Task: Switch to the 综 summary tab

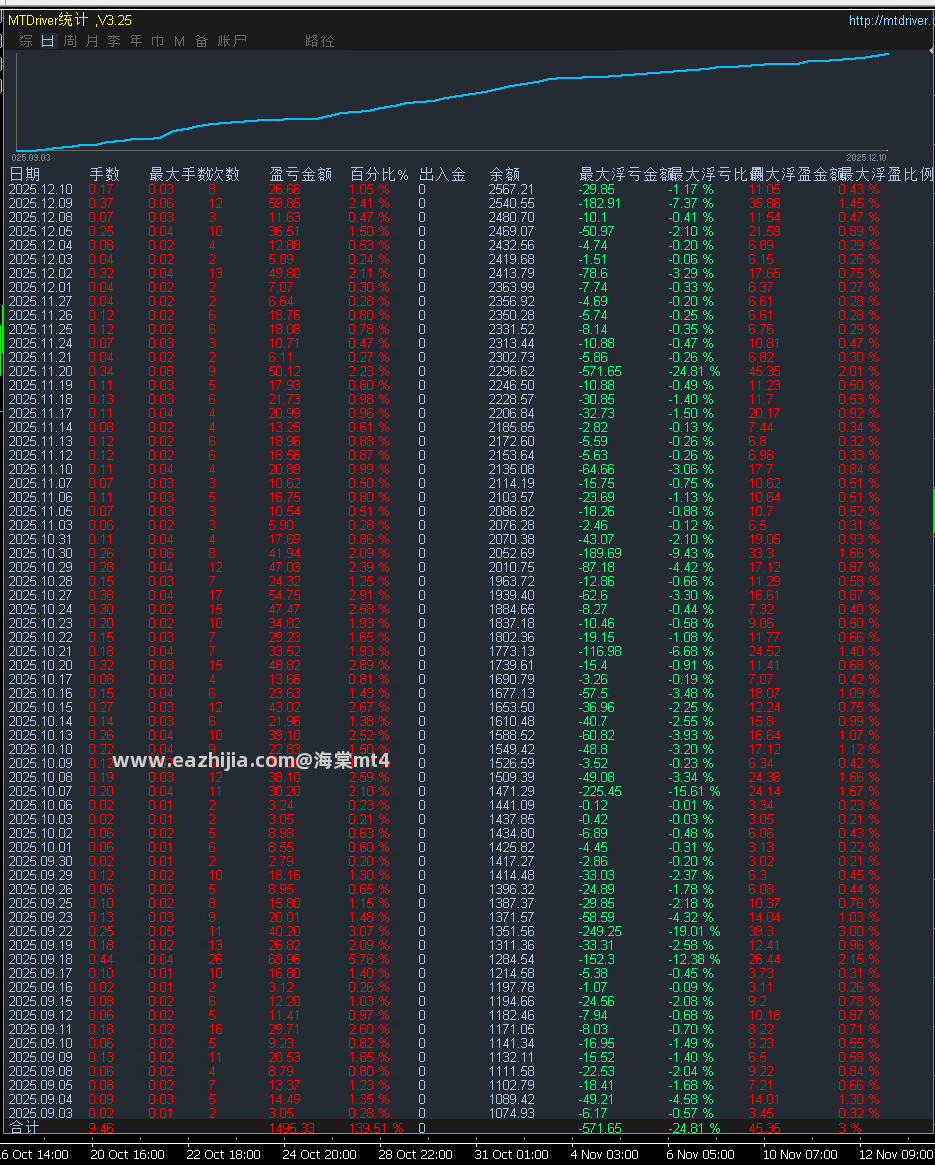Action: 27,41
